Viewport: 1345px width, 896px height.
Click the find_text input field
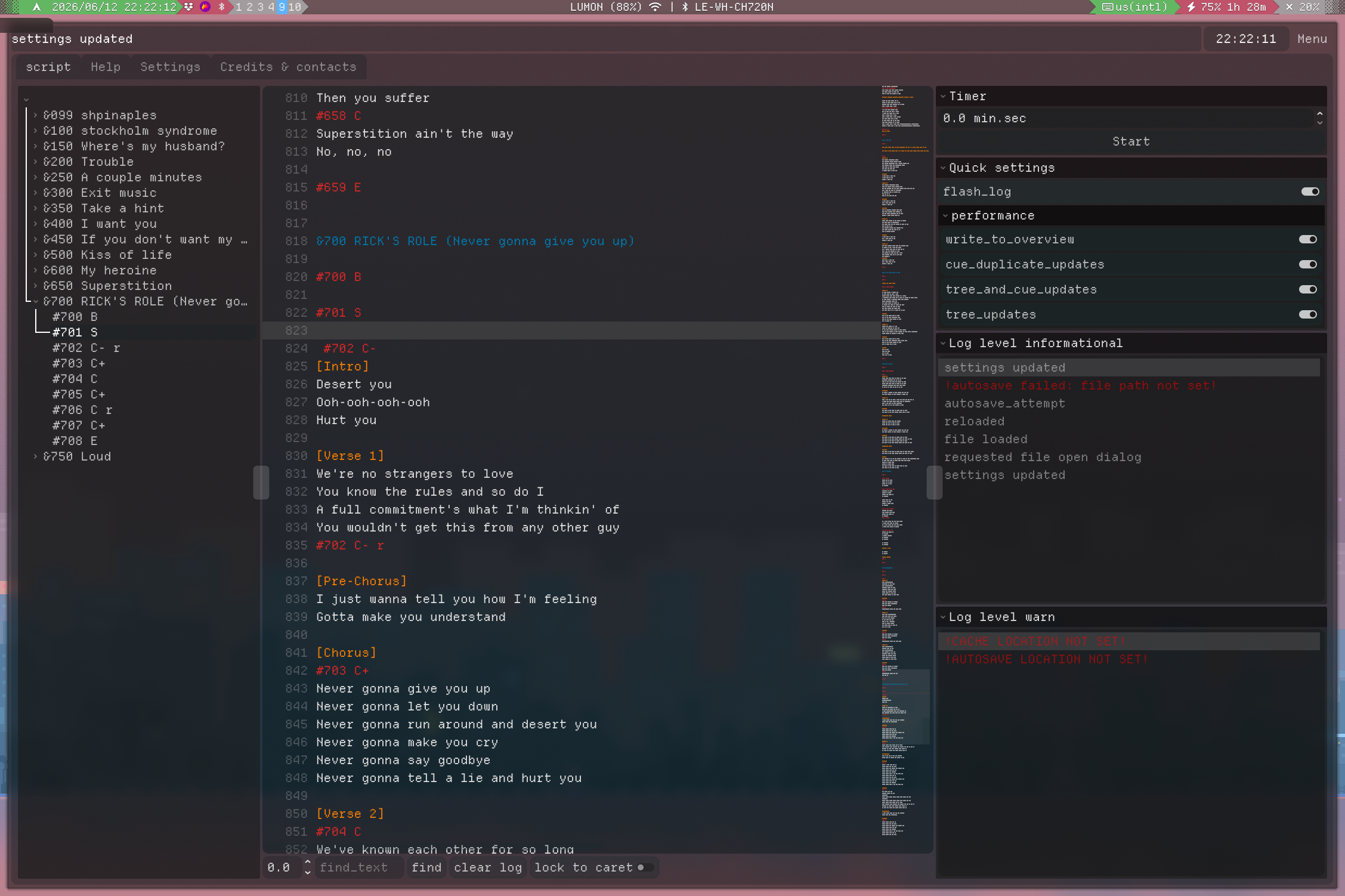pos(359,867)
